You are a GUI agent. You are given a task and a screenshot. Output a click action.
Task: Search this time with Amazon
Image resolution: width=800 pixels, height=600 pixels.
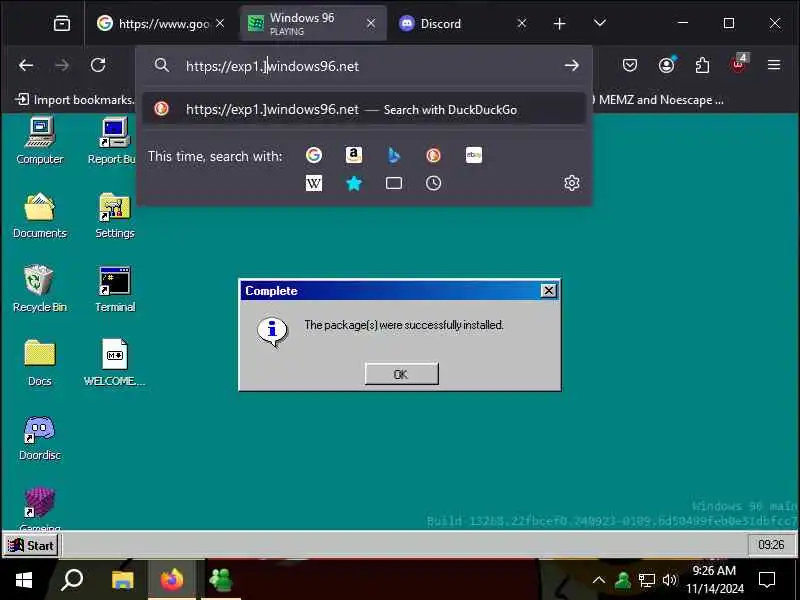[x=354, y=155]
